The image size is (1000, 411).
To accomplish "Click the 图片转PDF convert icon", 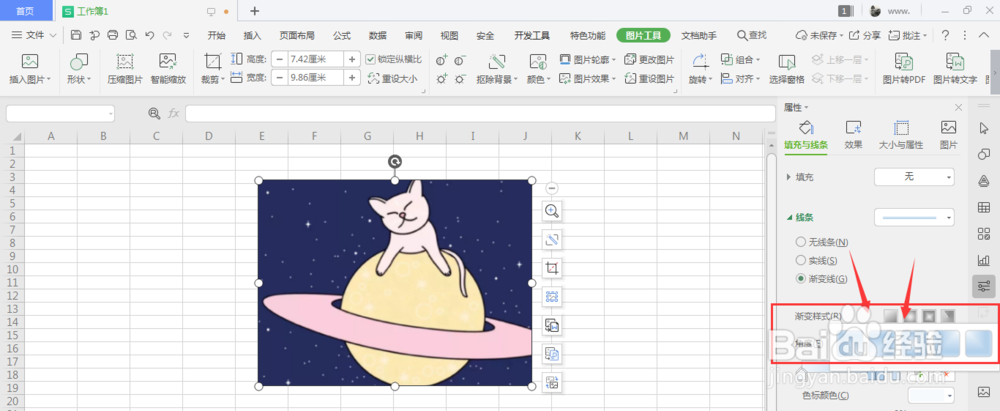I will [904, 61].
